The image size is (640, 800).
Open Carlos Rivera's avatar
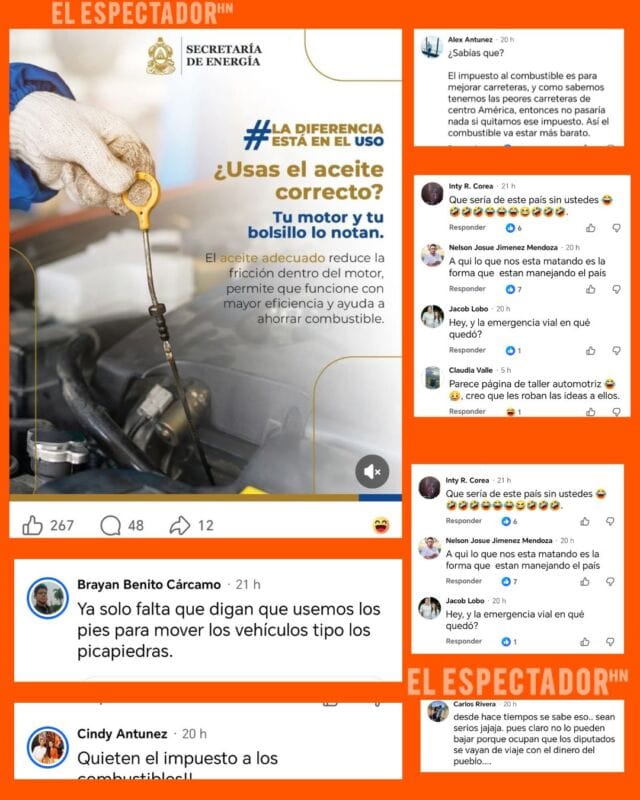[438, 711]
